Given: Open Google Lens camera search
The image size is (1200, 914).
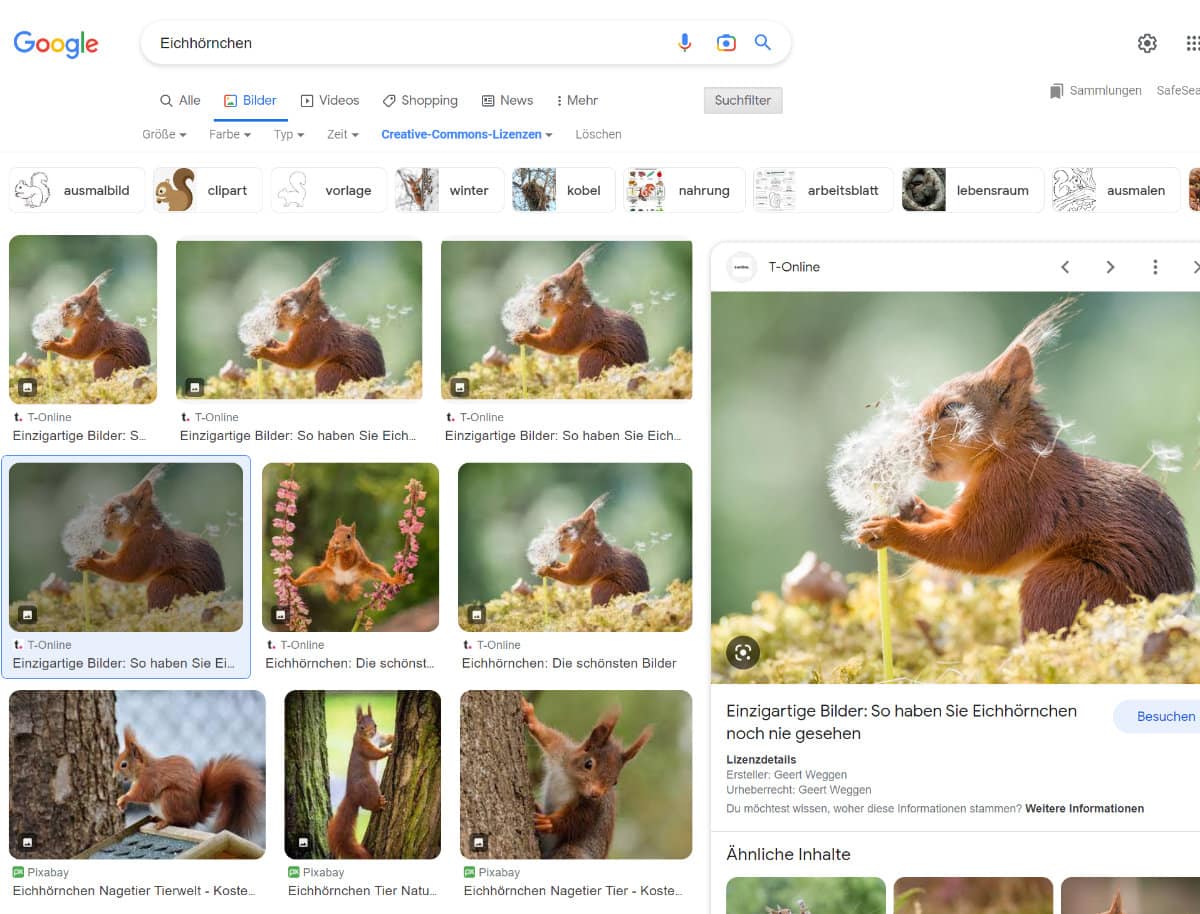Looking at the screenshot, I should tap(726, 43).
